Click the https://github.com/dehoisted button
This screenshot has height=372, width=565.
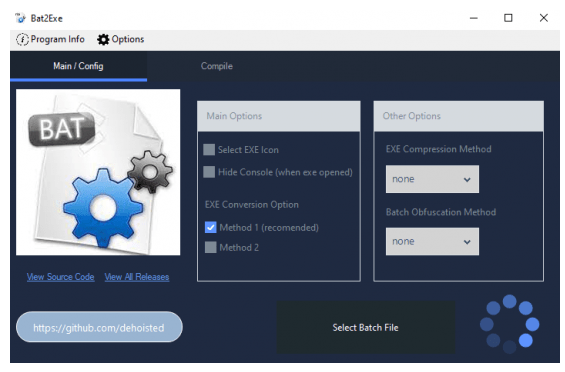pyautogui.click(x=99, y=327)
